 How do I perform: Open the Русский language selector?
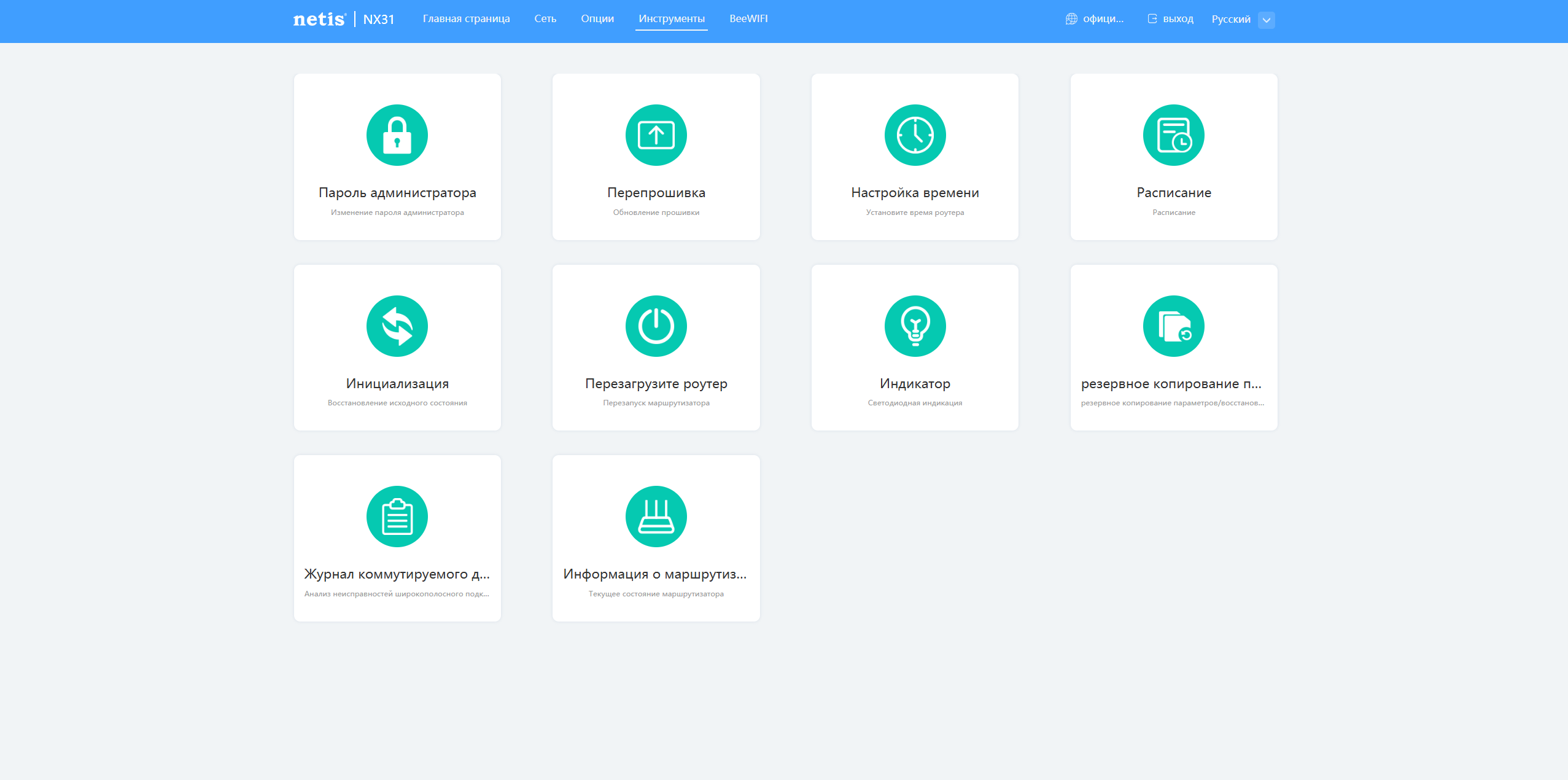pyautogui.click(x=1230, y=20)
